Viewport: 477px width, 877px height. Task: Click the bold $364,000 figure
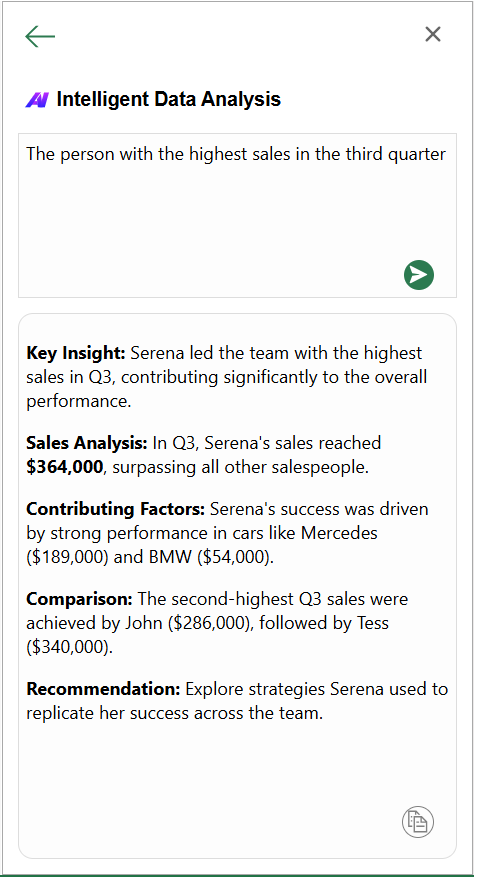tap(65, 467)
